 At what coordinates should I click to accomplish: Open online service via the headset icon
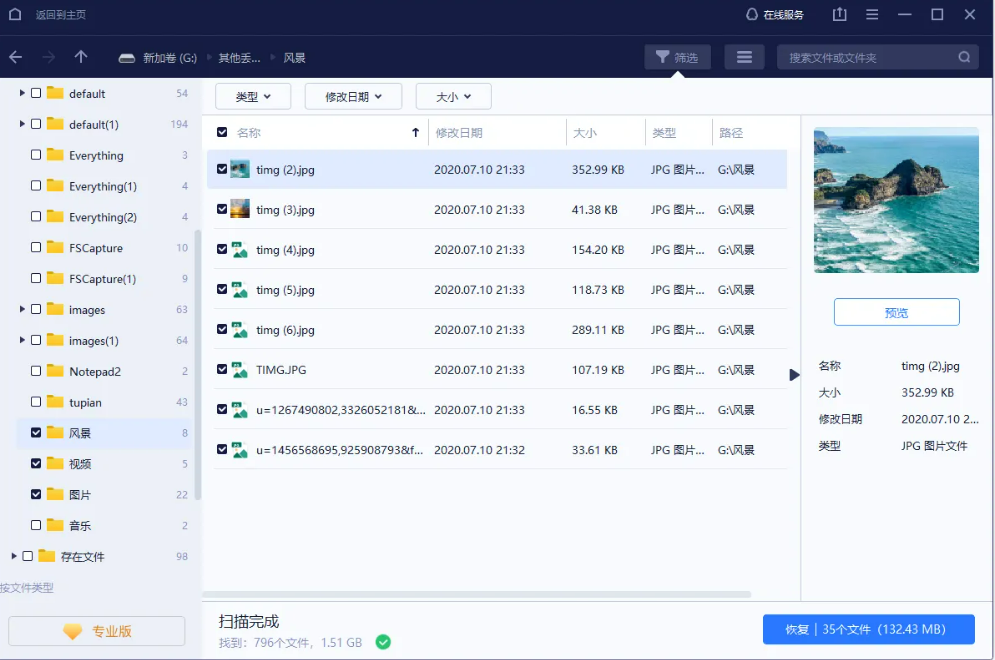[x=752, y=14]
